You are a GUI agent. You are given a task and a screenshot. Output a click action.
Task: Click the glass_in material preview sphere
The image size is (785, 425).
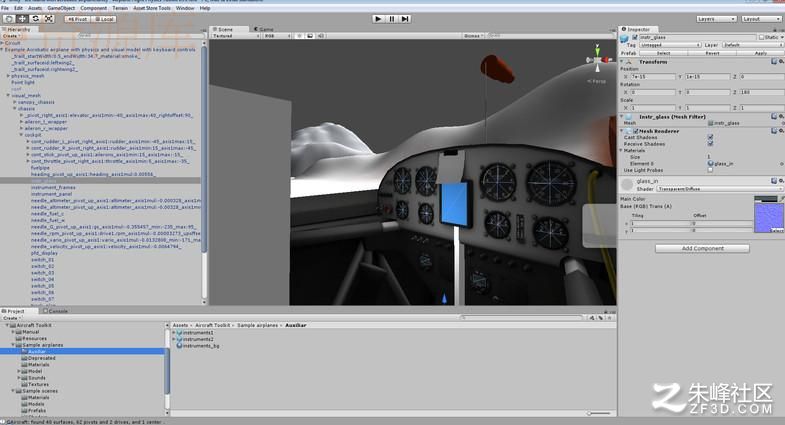[627, 185]
